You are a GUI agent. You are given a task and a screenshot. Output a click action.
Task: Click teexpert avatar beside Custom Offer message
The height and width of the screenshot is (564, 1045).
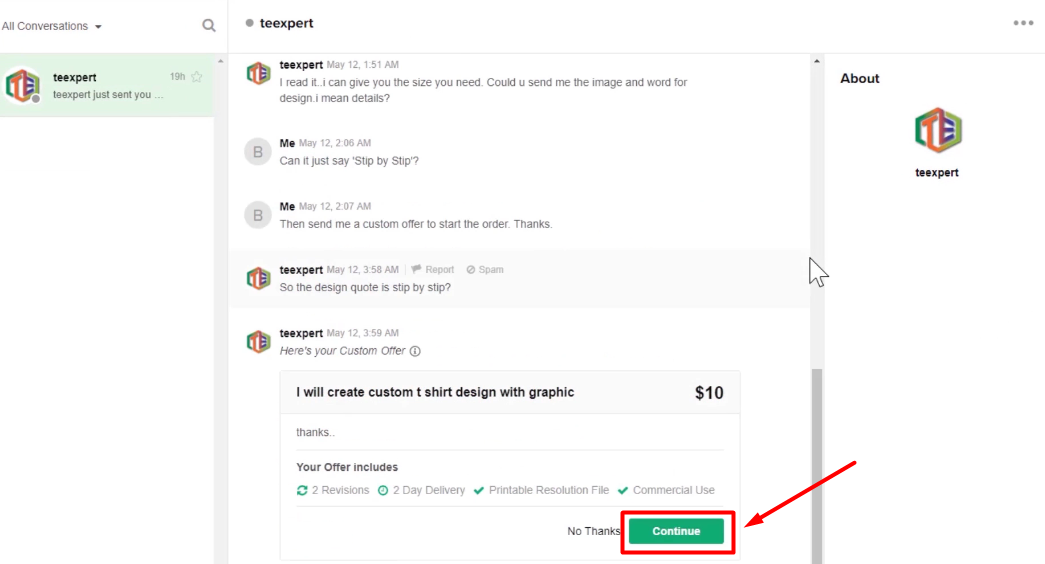[259, 342]
